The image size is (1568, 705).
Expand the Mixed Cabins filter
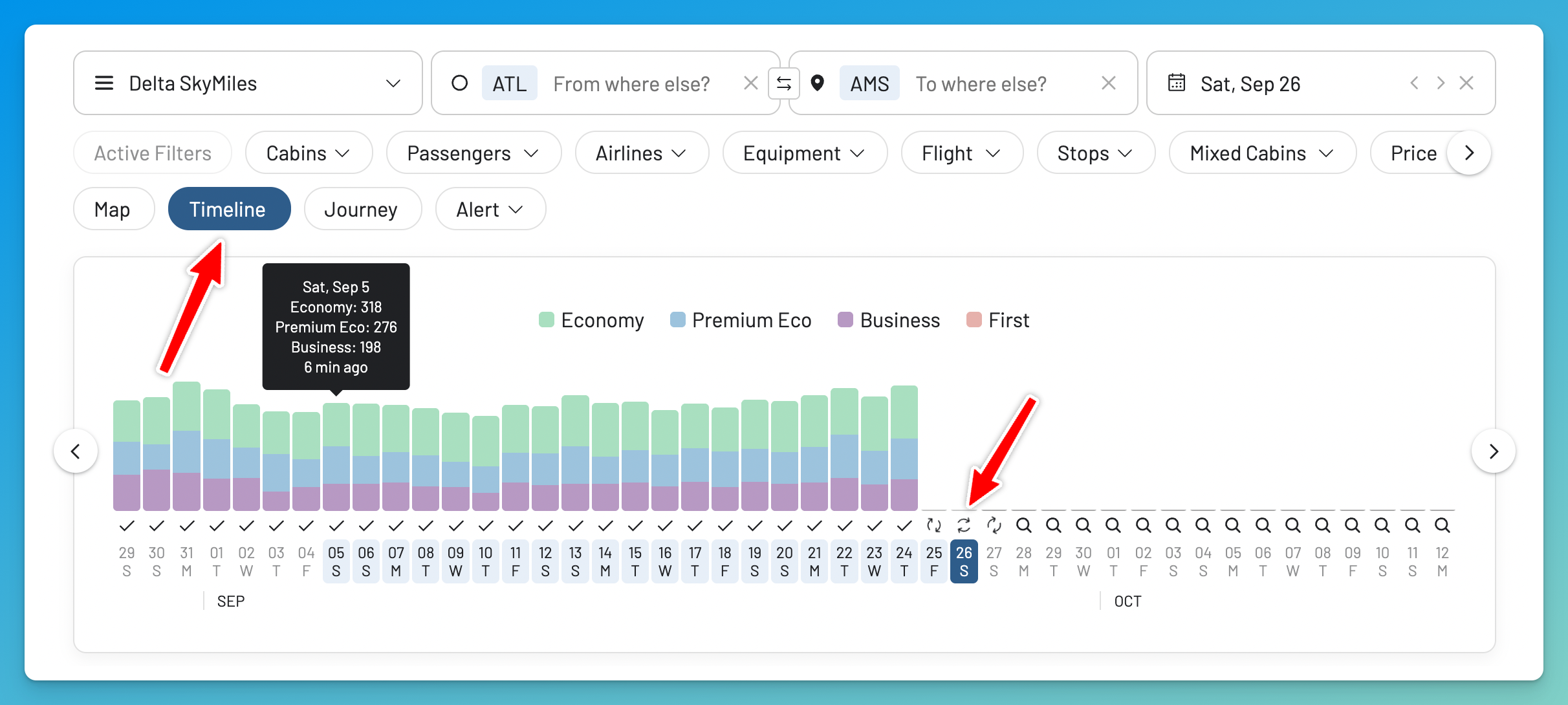[x=1263, y=153]
